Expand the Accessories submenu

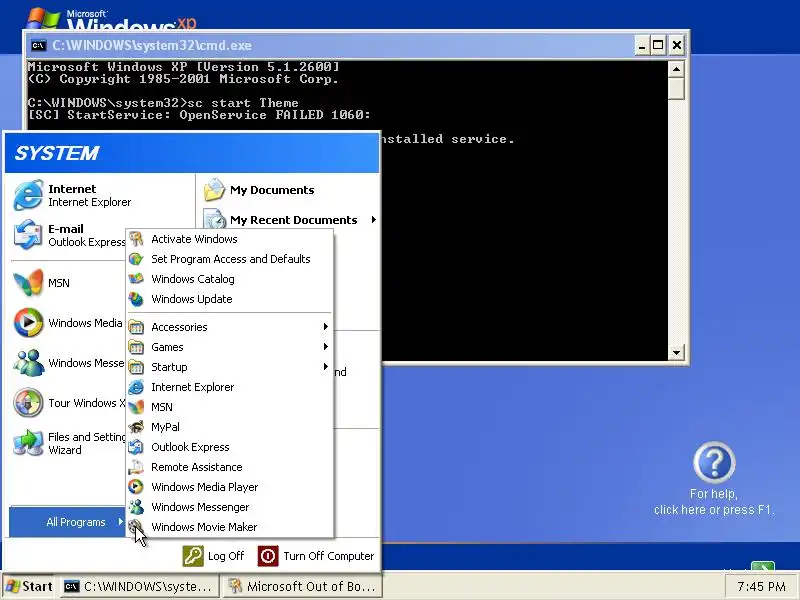coord(230,327)
